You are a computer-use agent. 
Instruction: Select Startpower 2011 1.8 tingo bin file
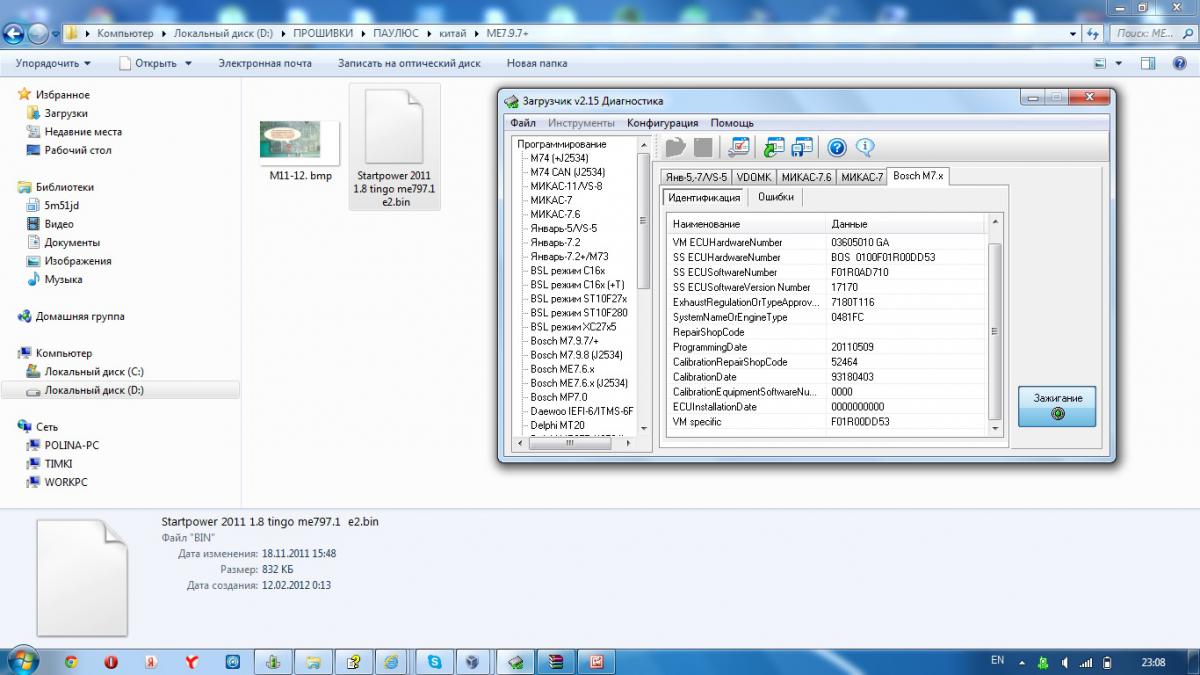(x=394, y=148)
